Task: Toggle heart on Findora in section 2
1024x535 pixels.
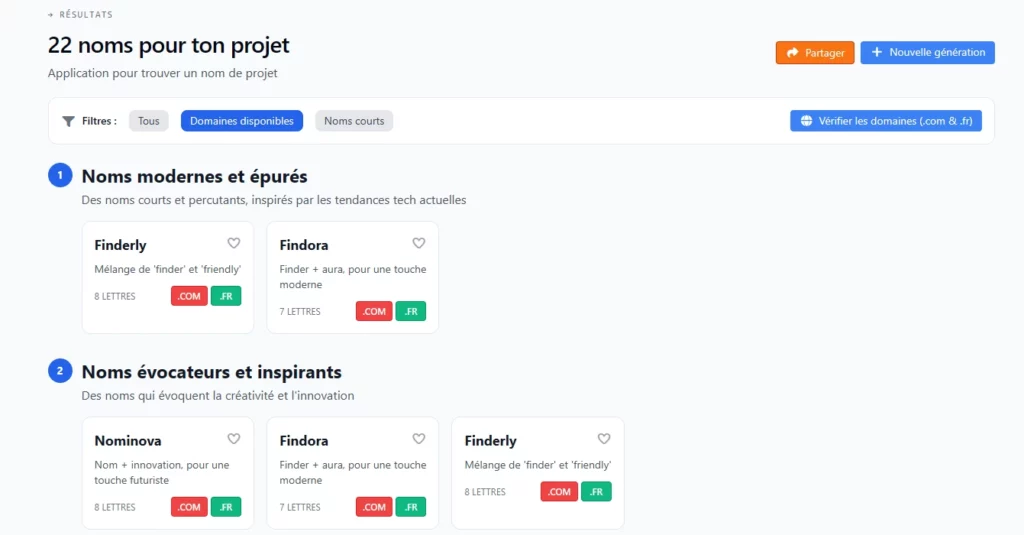Action: click(419, 439)
